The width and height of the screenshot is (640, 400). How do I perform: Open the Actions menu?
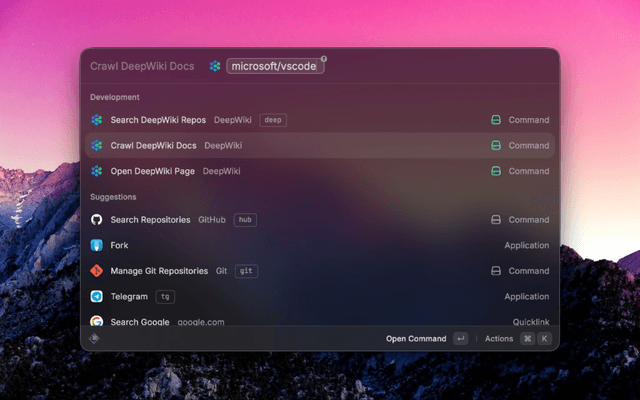[x=499, y=339]
